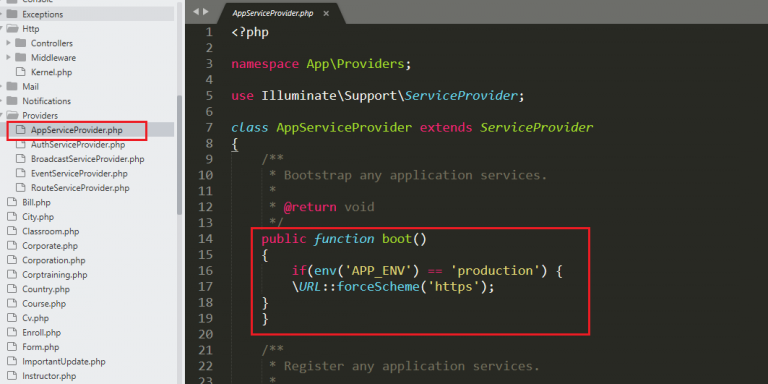This screenshot has width=768, height=384.
Task: Expand the Middleware folder arrow
Action: [9, 57]
